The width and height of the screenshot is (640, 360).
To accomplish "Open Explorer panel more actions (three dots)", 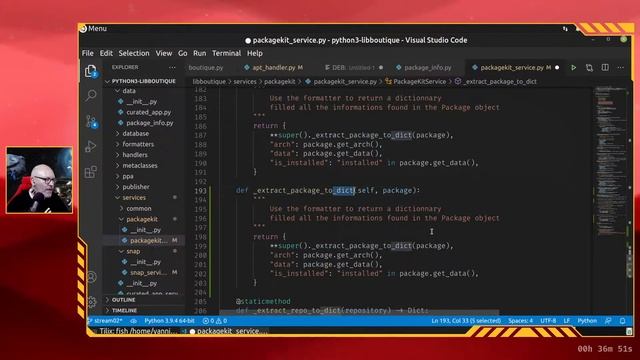I will tap(172, 68).
